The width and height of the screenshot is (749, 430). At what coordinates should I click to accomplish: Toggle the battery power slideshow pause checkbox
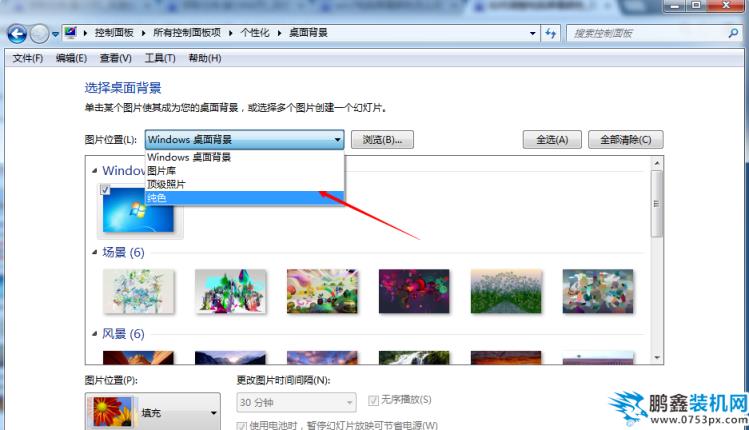click(242, 425)
